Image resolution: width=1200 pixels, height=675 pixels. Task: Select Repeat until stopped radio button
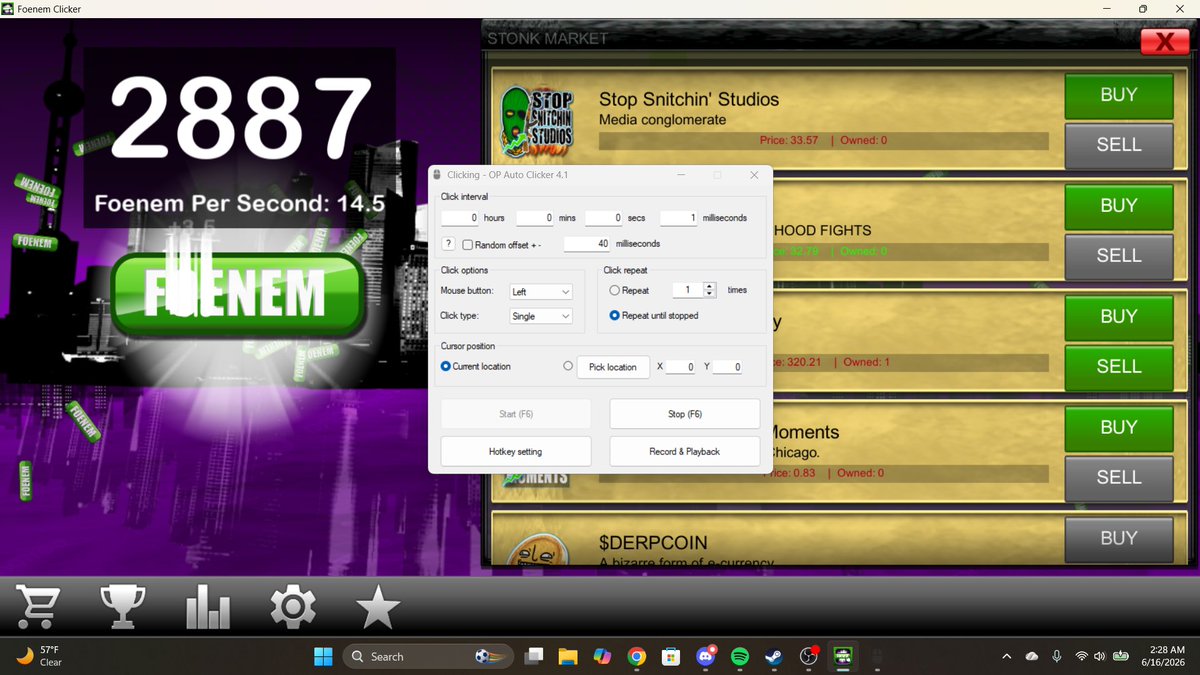point(614,315)
